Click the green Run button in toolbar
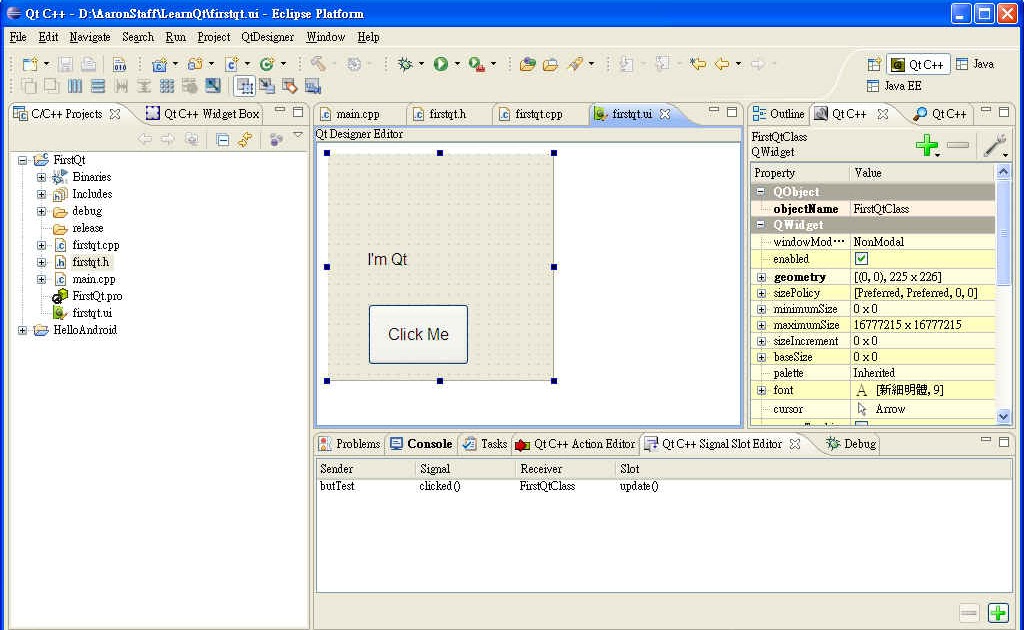Screen dimensions: 1024x630 [x=440, y=64]
